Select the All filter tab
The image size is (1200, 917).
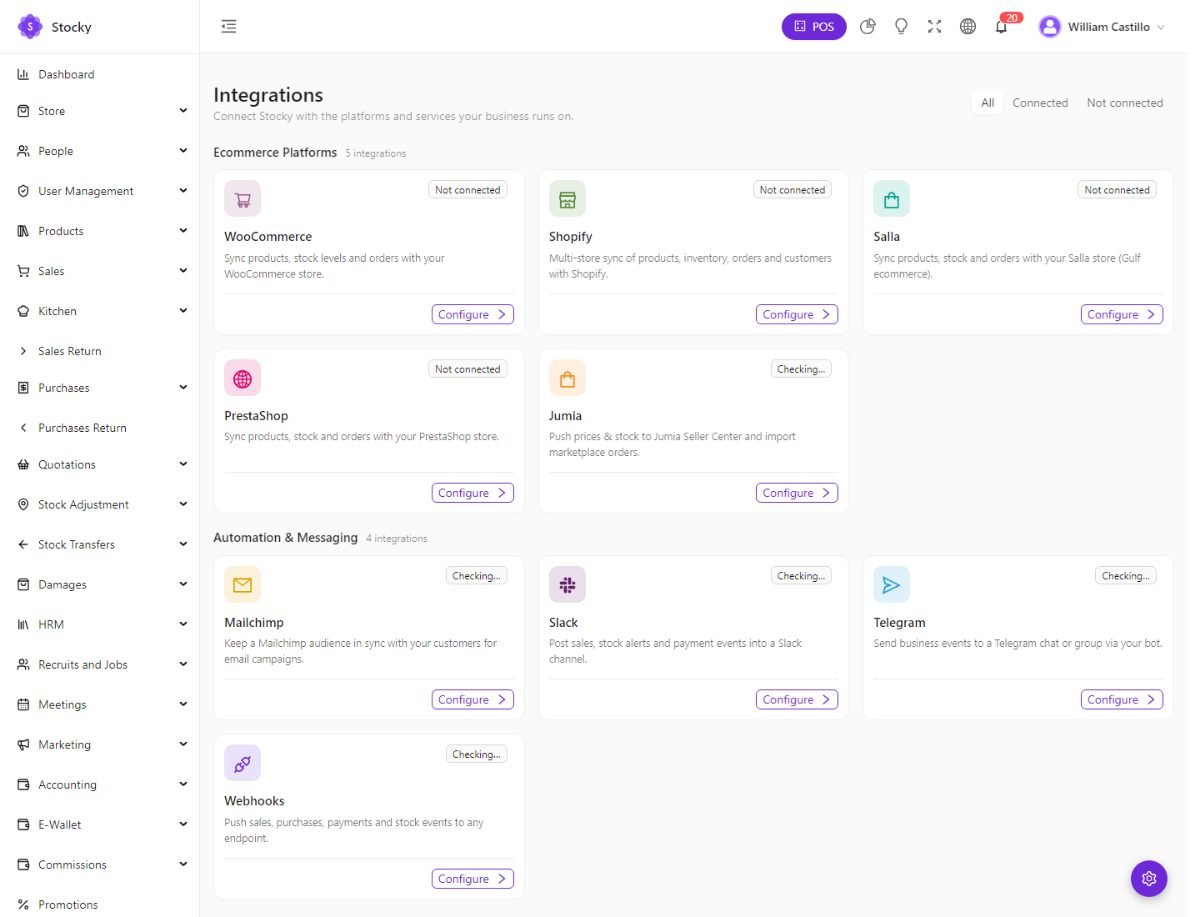coord(987,103)
